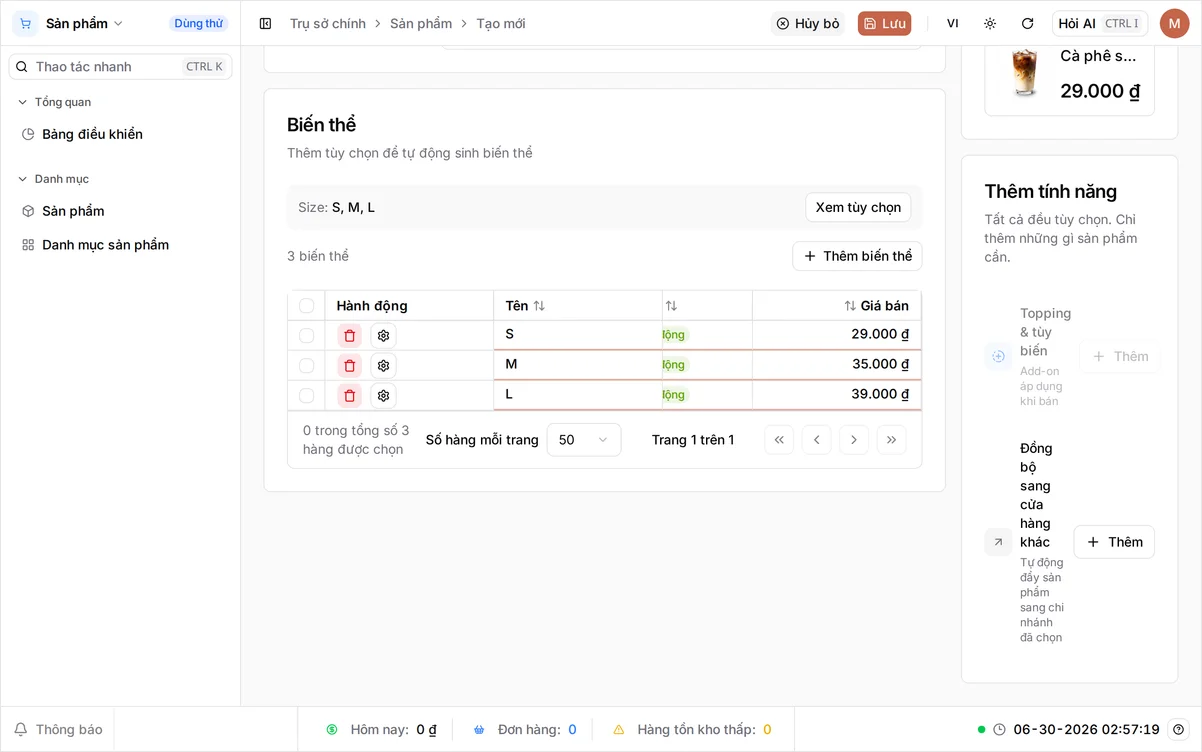The image size is (1202, 752).
Task: Go to Bảng điều khiển menu item
Action: [x=92, y=134]
